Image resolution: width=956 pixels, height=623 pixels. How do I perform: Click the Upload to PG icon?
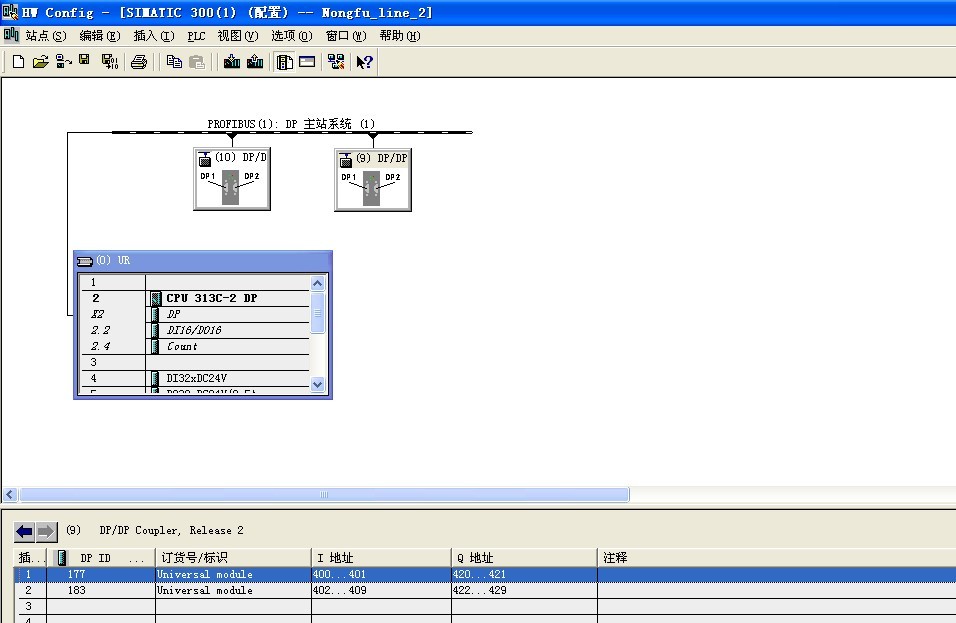pyautogui.click(x=255, y=62)
